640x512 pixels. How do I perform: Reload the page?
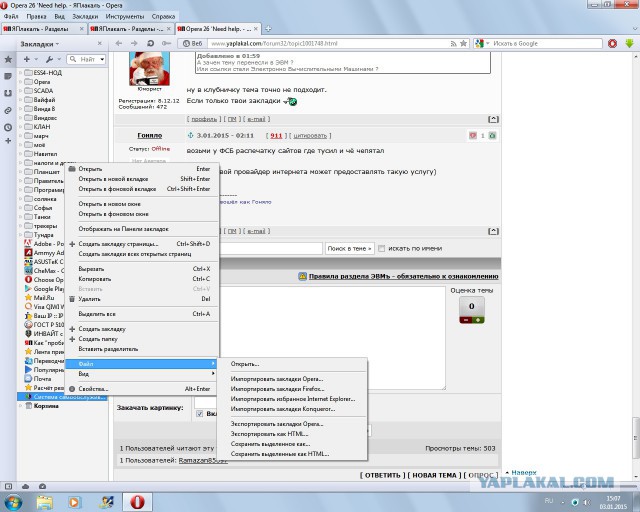pos(150,43)
